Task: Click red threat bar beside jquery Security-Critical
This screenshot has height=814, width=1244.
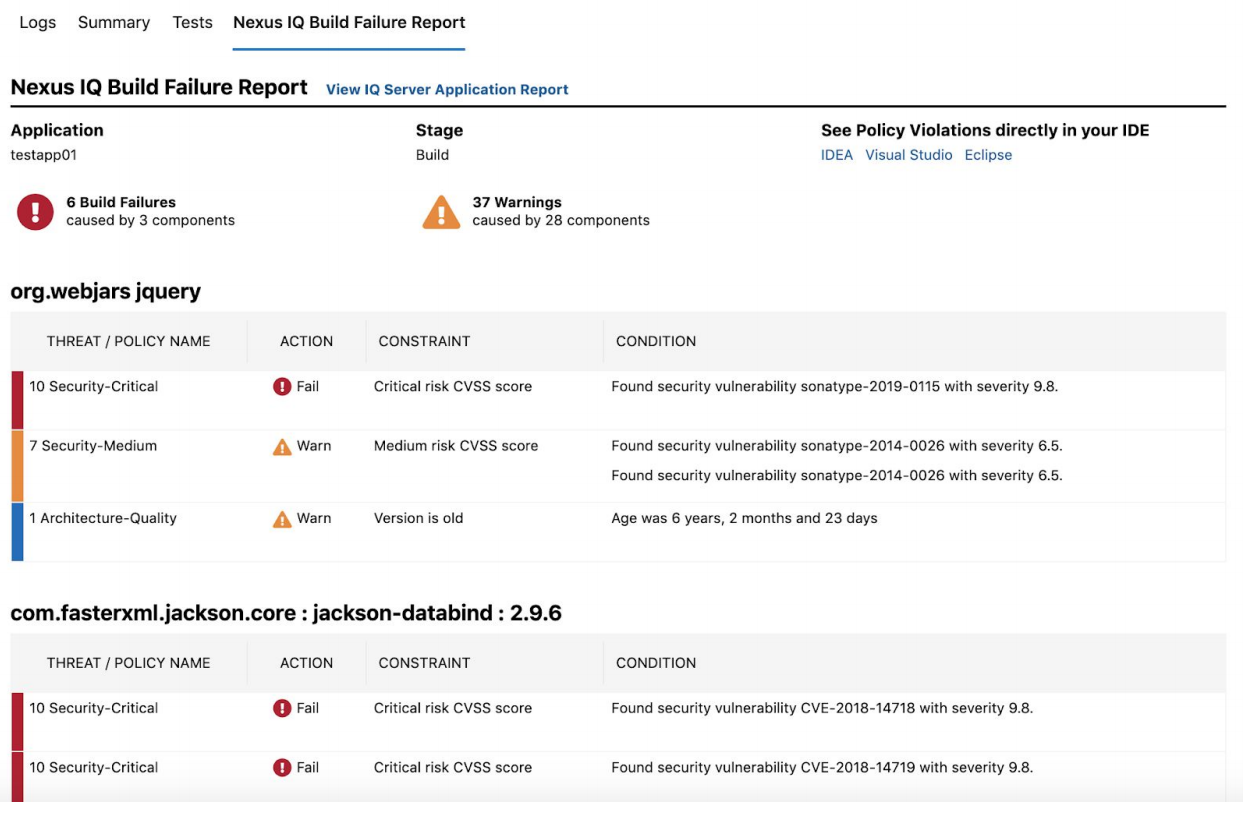Action: (17, 400)
